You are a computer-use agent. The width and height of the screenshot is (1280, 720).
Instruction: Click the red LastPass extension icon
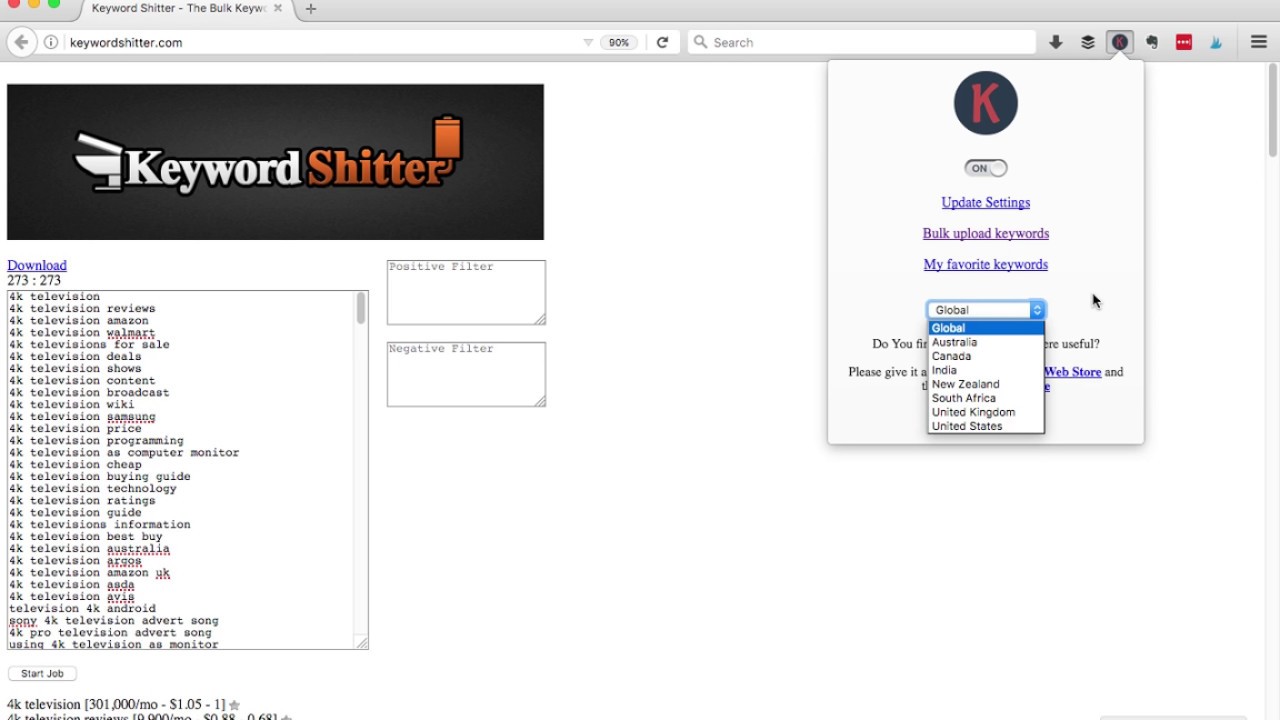click(x=1184, y=42)
